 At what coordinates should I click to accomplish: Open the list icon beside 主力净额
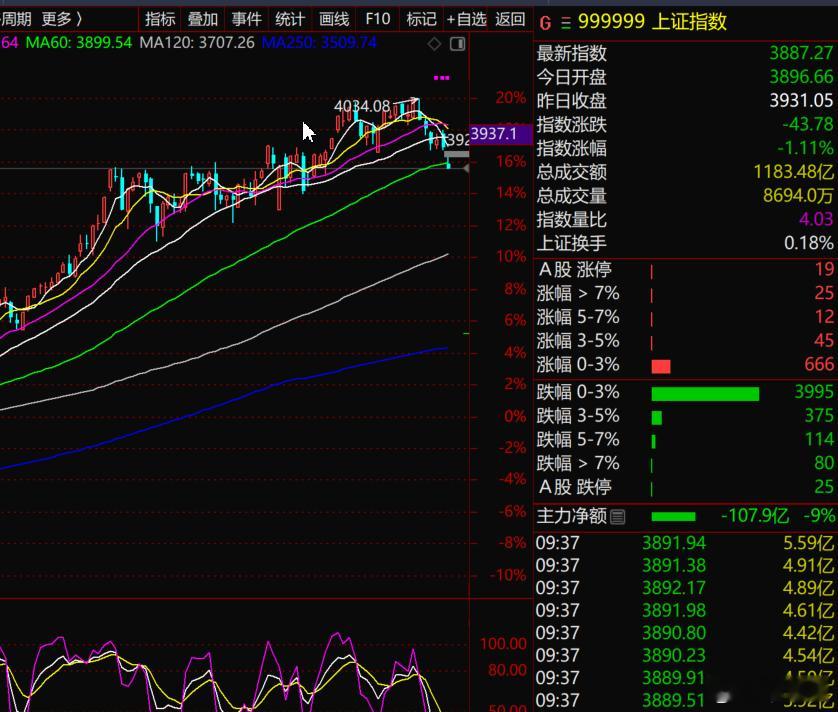617,517
